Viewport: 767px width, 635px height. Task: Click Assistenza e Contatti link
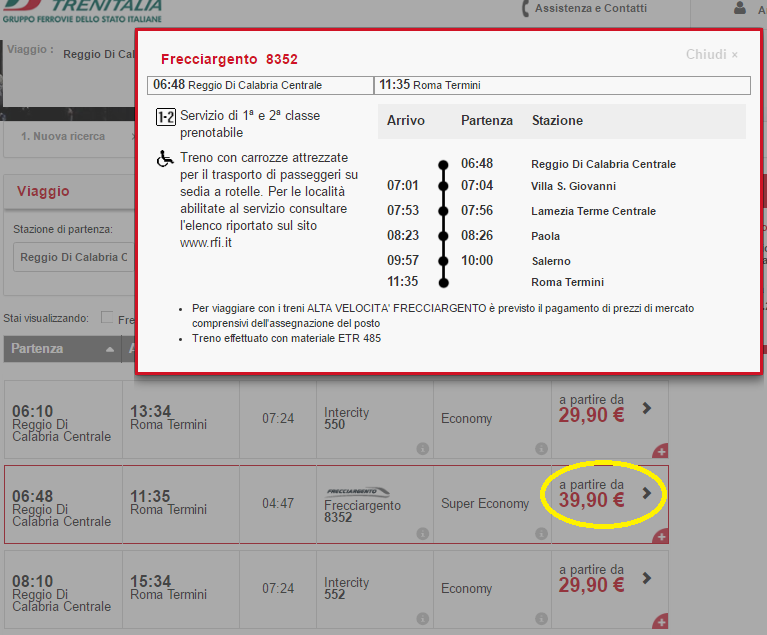click(590, 9)
